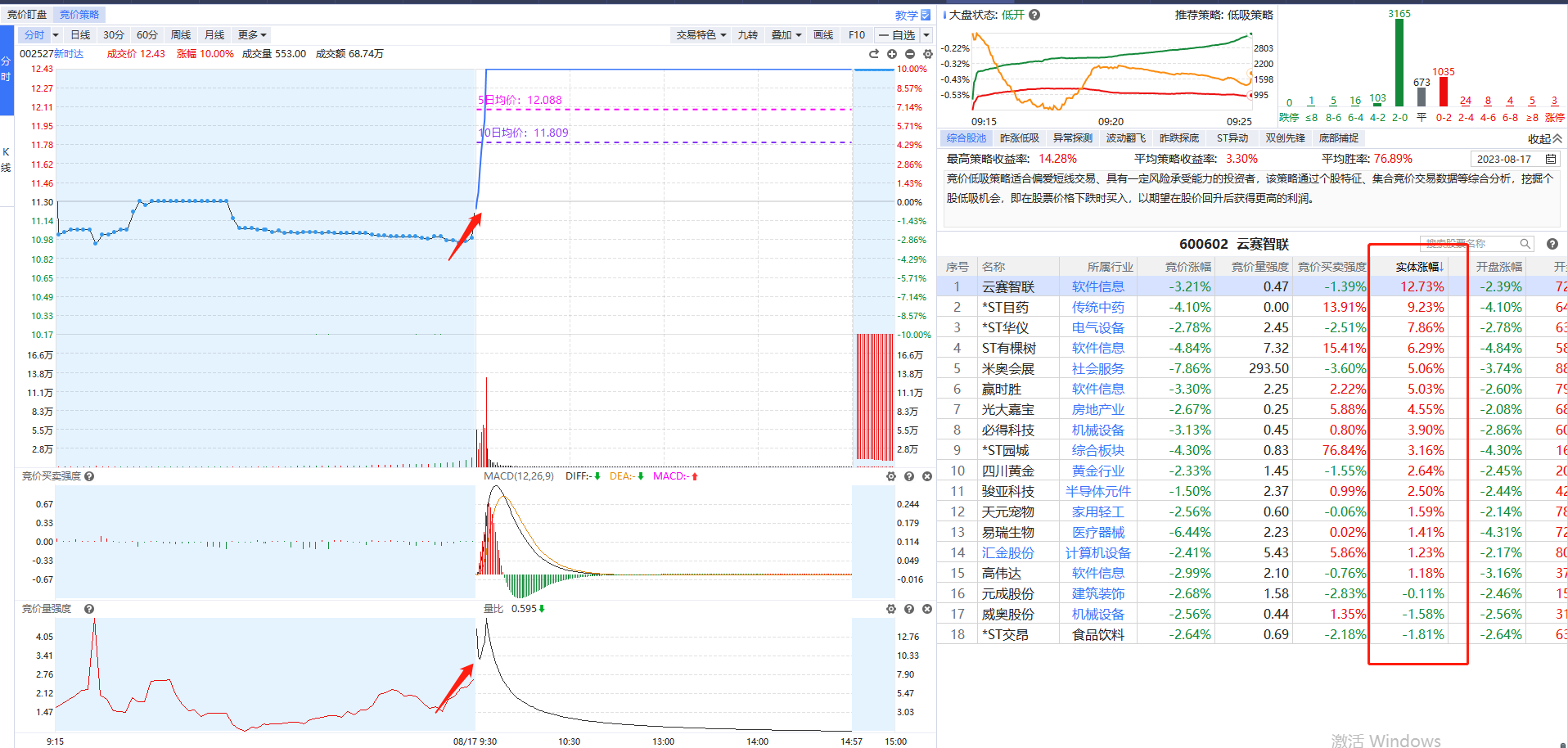Click search magnifier in stock name box
1568x748 pixels.
[1525, 244]
